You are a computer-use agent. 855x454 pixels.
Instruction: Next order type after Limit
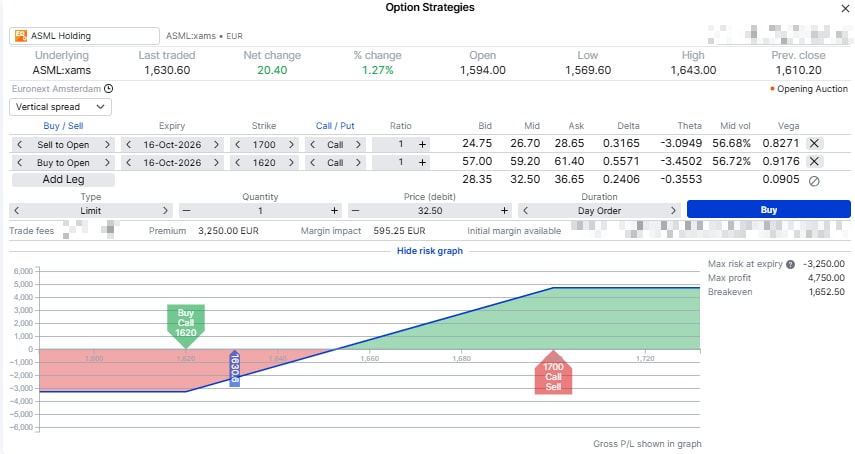pyautogui.click(x=165, y=210)
